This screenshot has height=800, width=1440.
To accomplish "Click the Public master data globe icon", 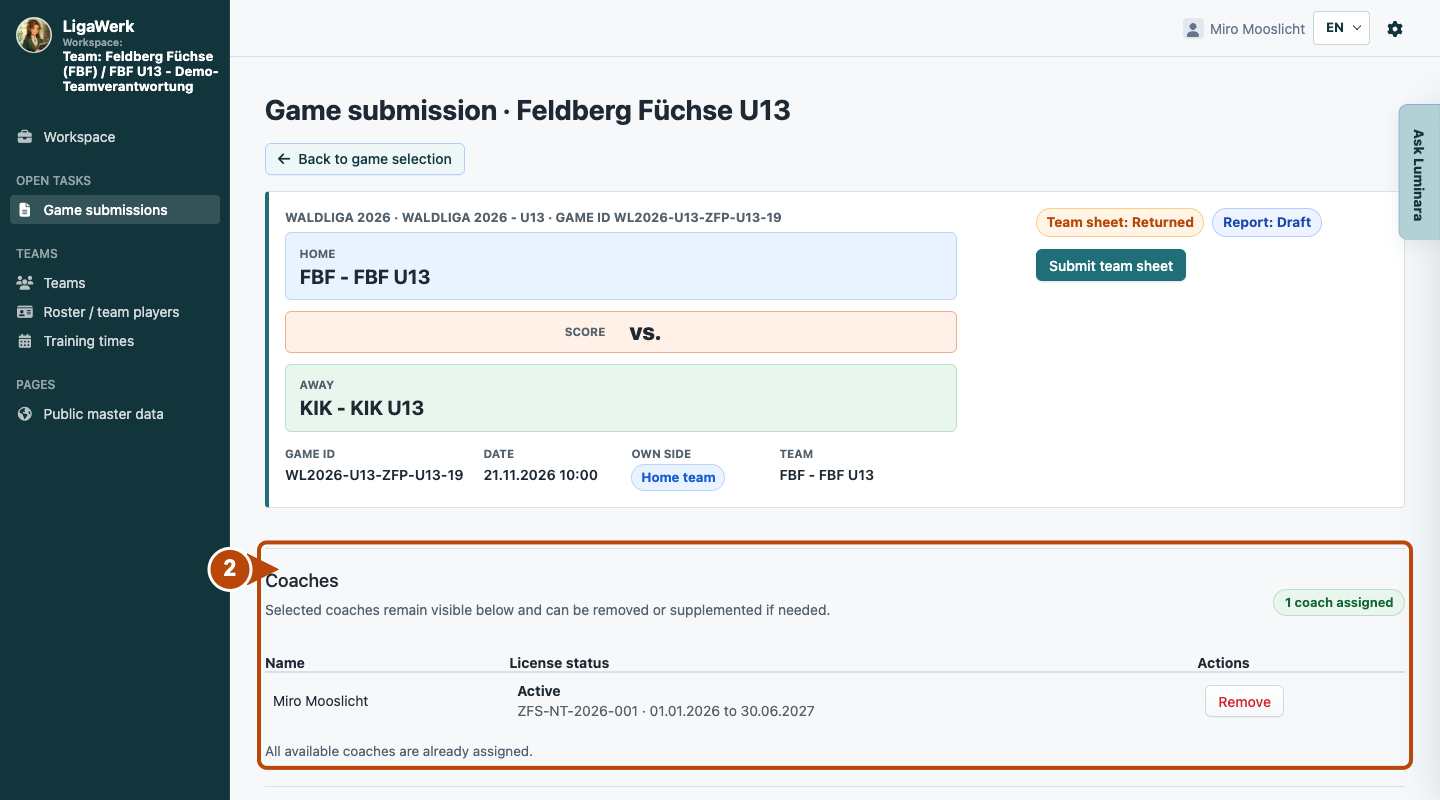I will coord(25,414).
